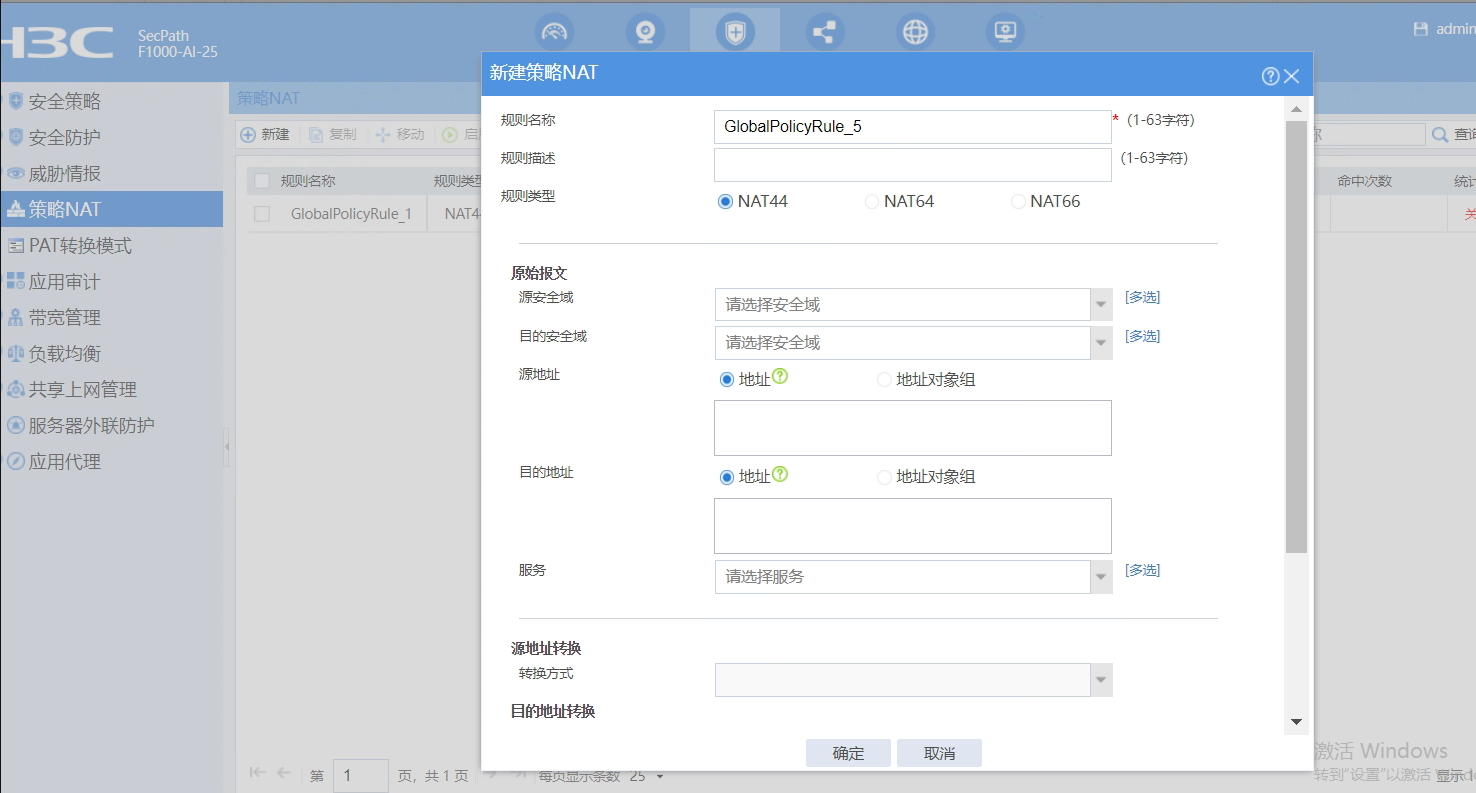Open the share-node objects icon in top navigation

pyautogui.click(x=824, y=32)
